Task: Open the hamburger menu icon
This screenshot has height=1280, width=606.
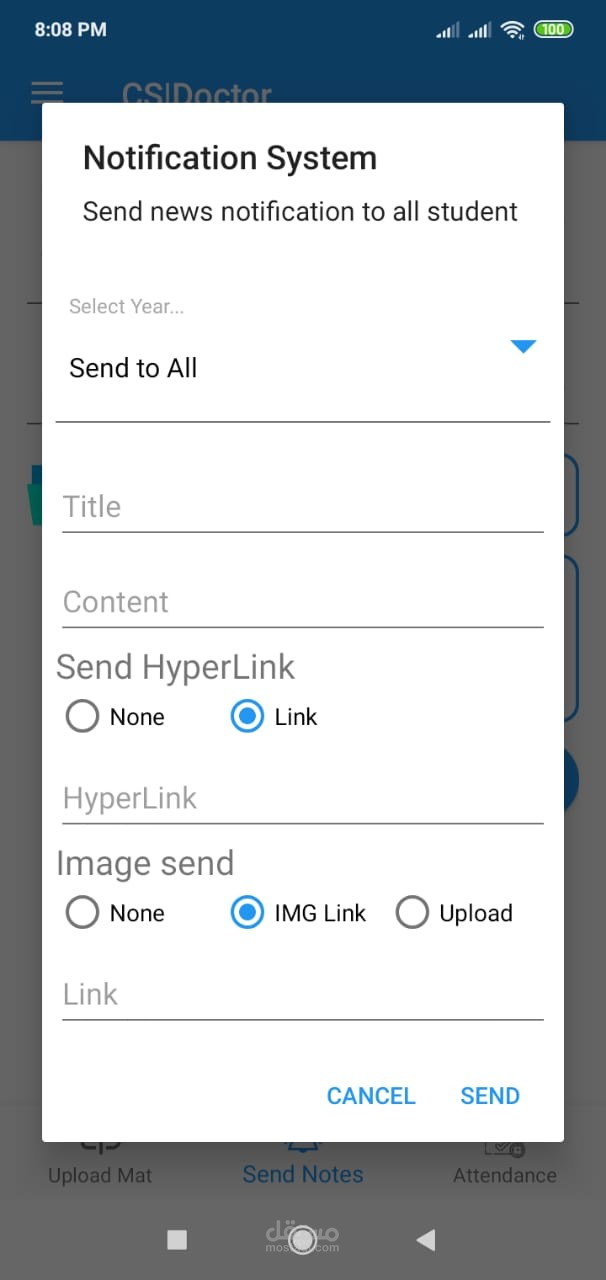Action: [x=47, y=93]
